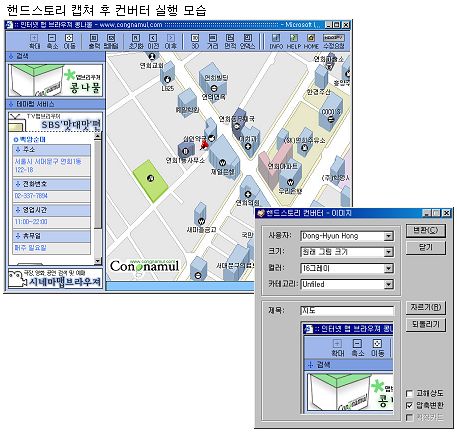Enable the 고해상도 high resolution checkbox

[409, 394]
